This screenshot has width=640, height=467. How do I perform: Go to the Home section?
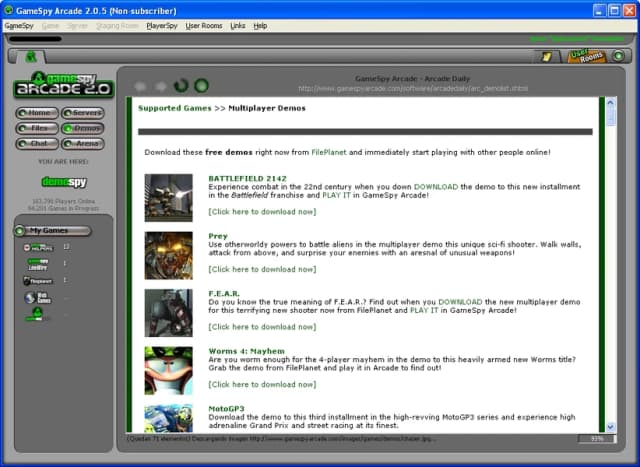(x=37, y=113)
